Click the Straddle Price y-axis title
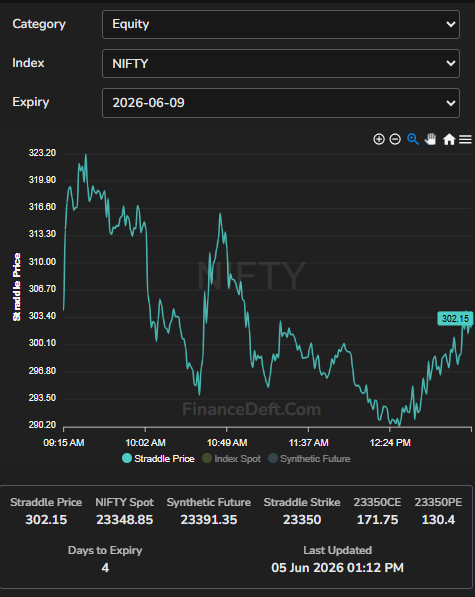Image resolution: width=475 pixels, height=597 pixels. [16, 287]
